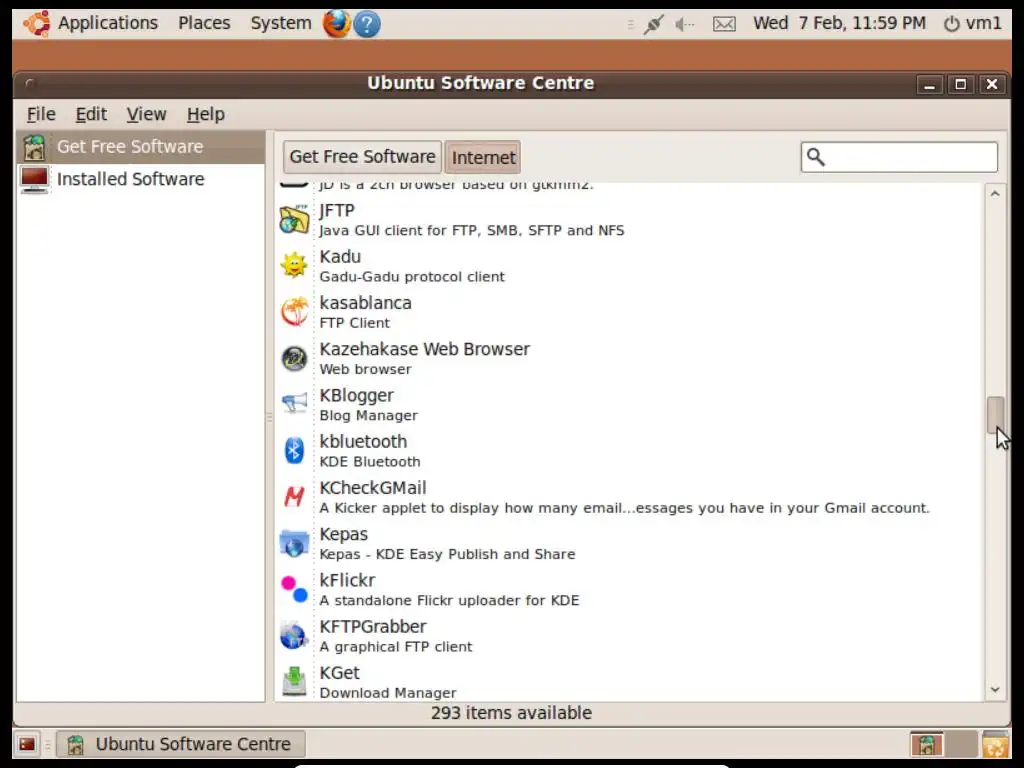This screenshot has width=1024, height=768.
Task: Select the Kepas entry title
Action: pyautogui.click(x=344, y=534)
